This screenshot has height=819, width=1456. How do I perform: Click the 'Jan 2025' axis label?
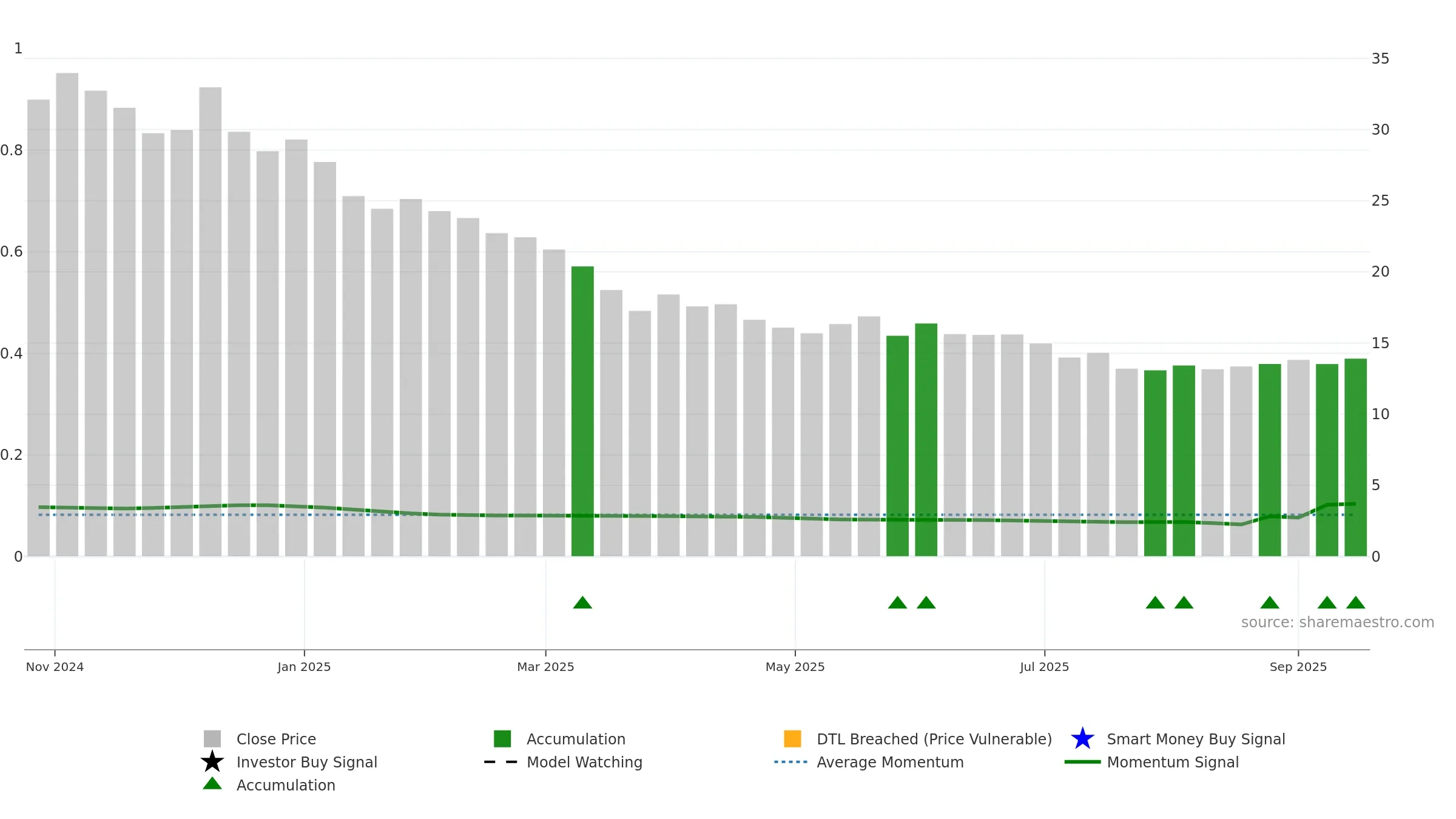[x=304, y=667]
